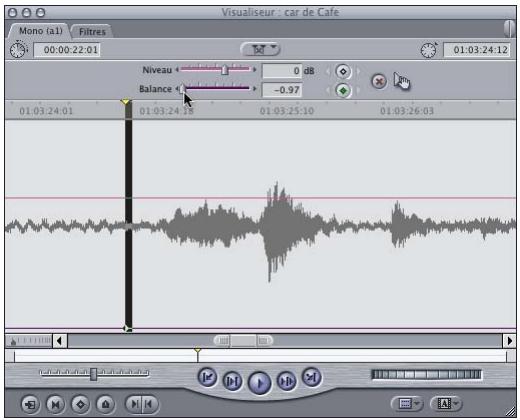Click the left thumb tab of zoom slider
The width and height of the screenshot is (520, 420).
pos(222,341)
